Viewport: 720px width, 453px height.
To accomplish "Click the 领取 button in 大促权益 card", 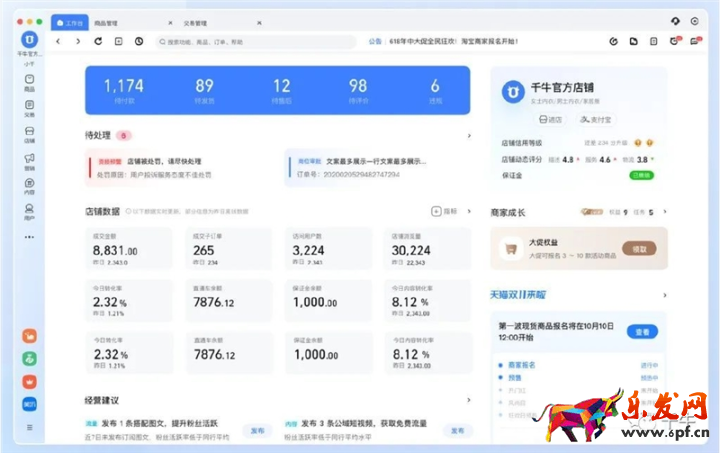I will [x=635, y=248].
